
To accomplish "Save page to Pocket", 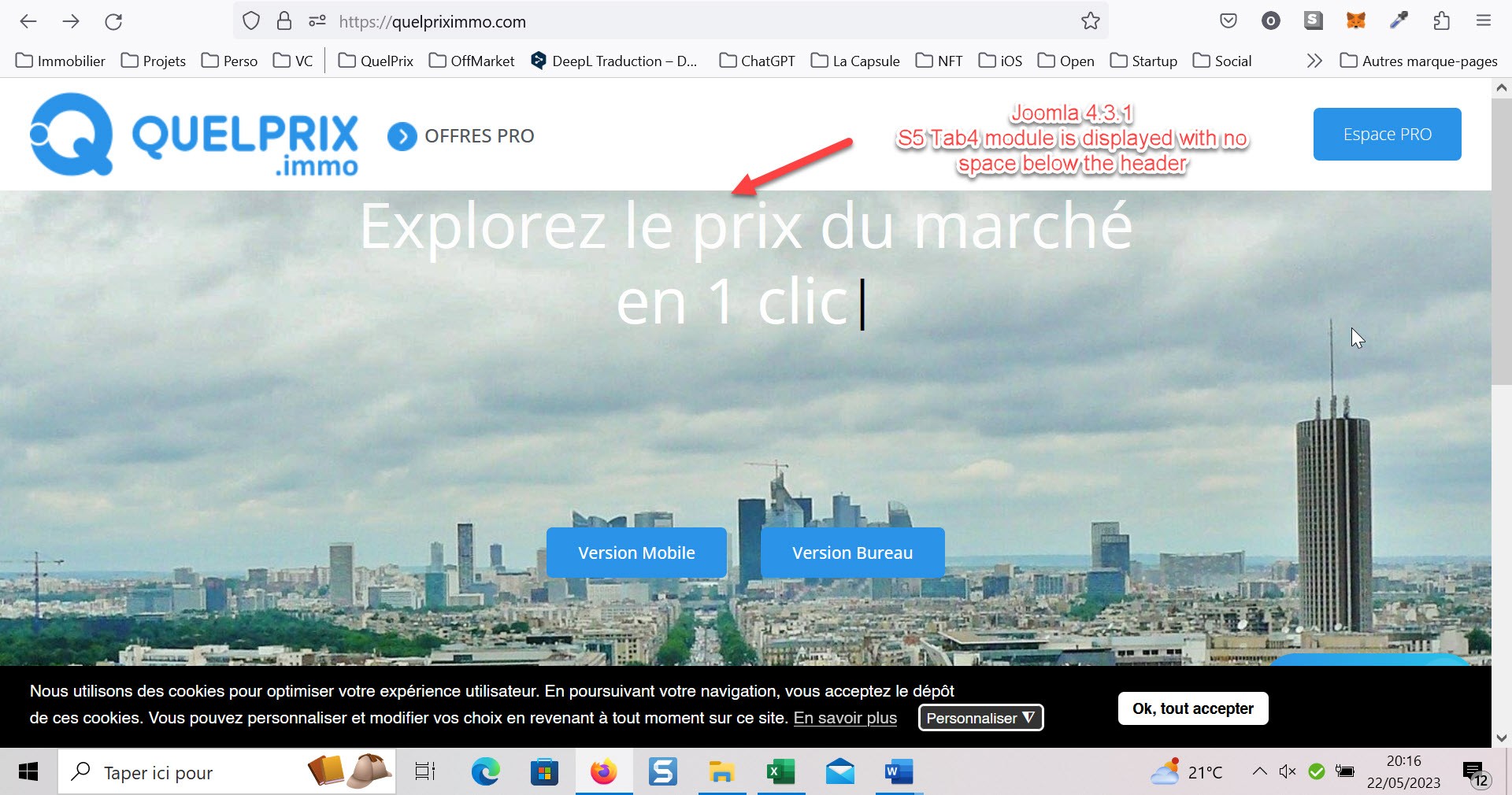I will 1228,21.
